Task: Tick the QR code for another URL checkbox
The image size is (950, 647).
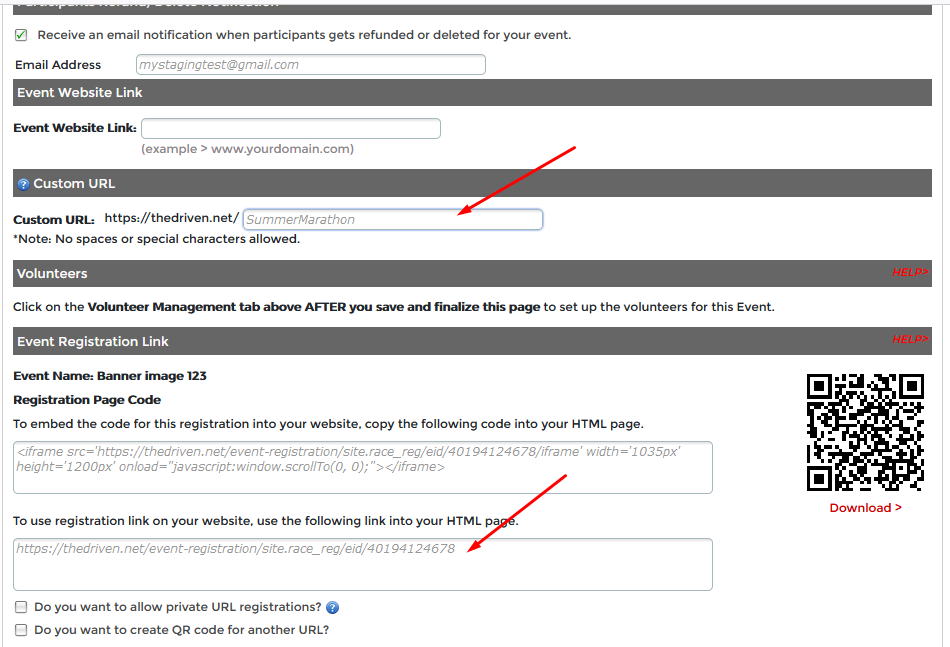Action: [21, 630]
